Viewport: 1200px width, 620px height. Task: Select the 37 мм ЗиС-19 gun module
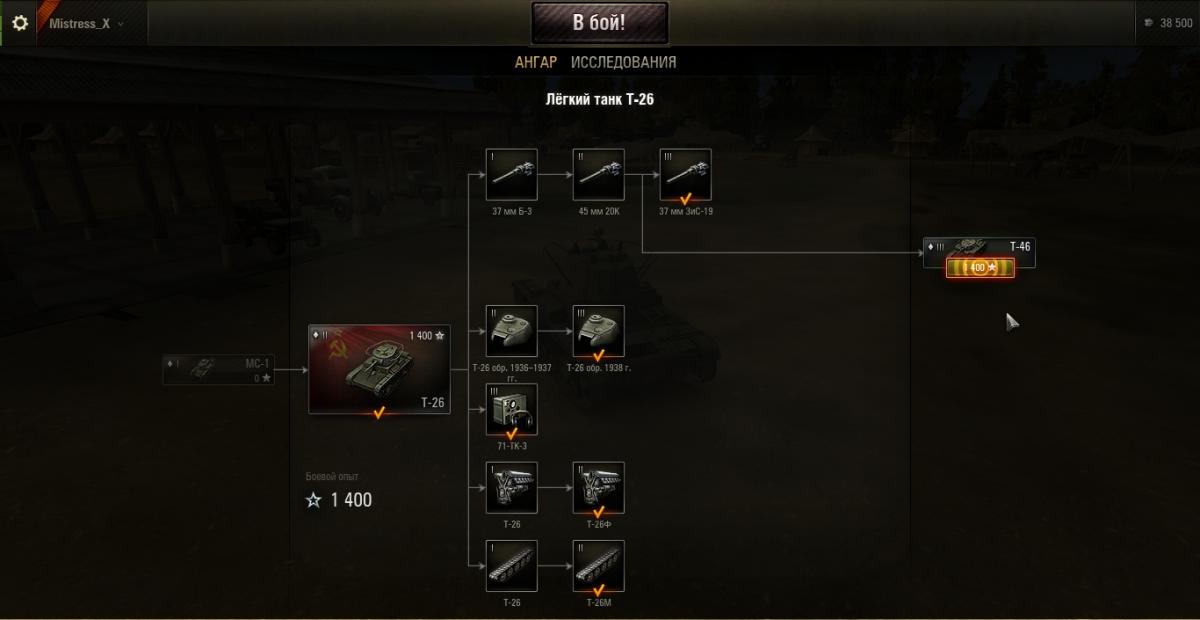pyautogui.click(x=686, y=175)
